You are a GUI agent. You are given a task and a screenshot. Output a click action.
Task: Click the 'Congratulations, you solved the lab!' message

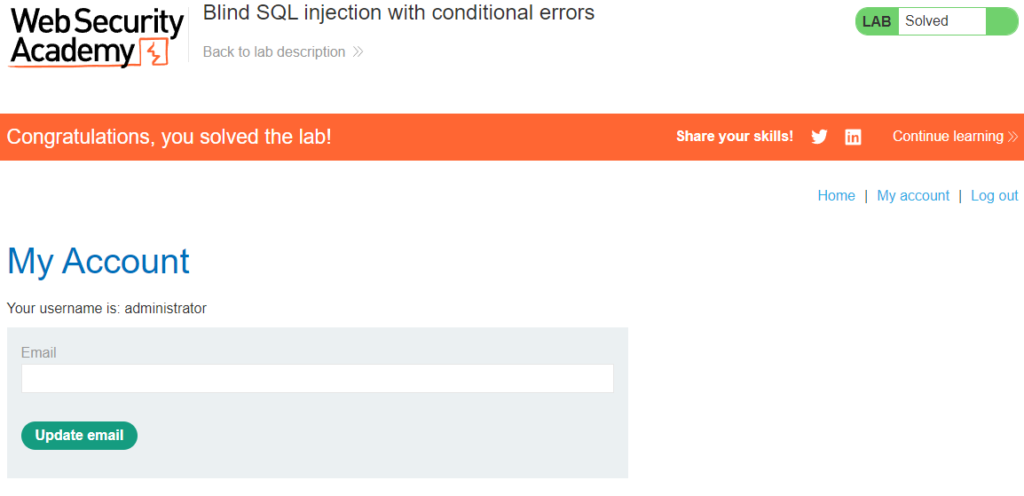click(x=169, y=137)
